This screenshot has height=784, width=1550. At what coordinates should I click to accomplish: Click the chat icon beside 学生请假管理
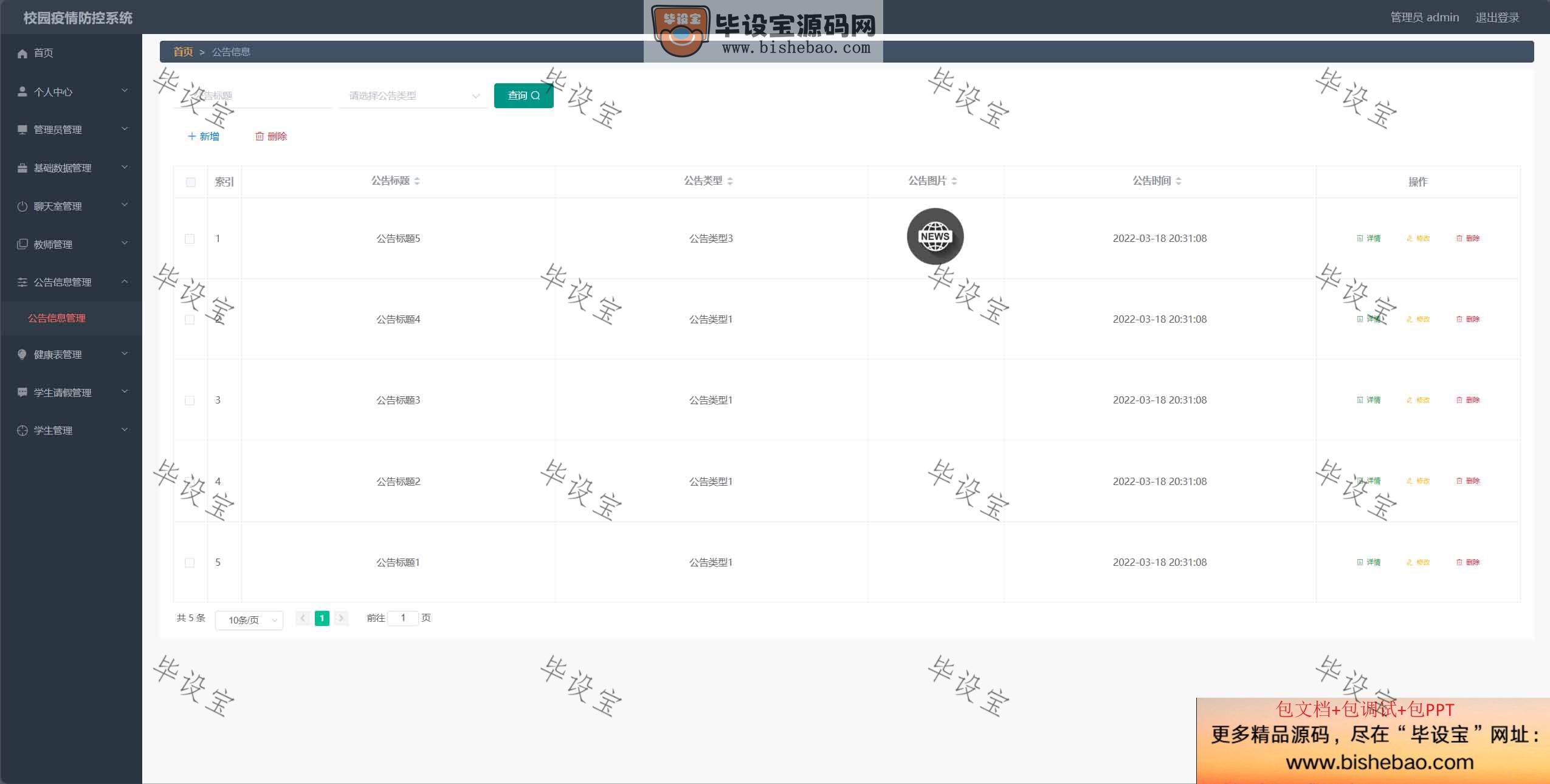[22, 393]
